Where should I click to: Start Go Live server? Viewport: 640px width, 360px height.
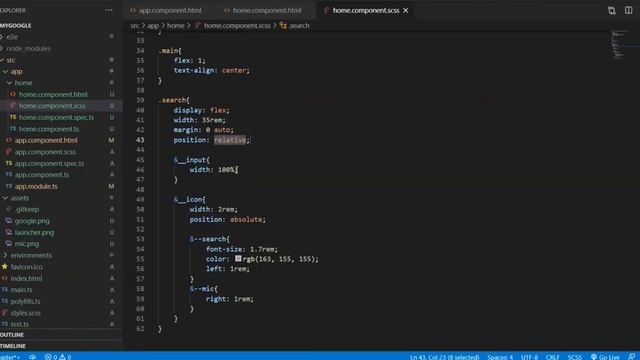(605, 357)
